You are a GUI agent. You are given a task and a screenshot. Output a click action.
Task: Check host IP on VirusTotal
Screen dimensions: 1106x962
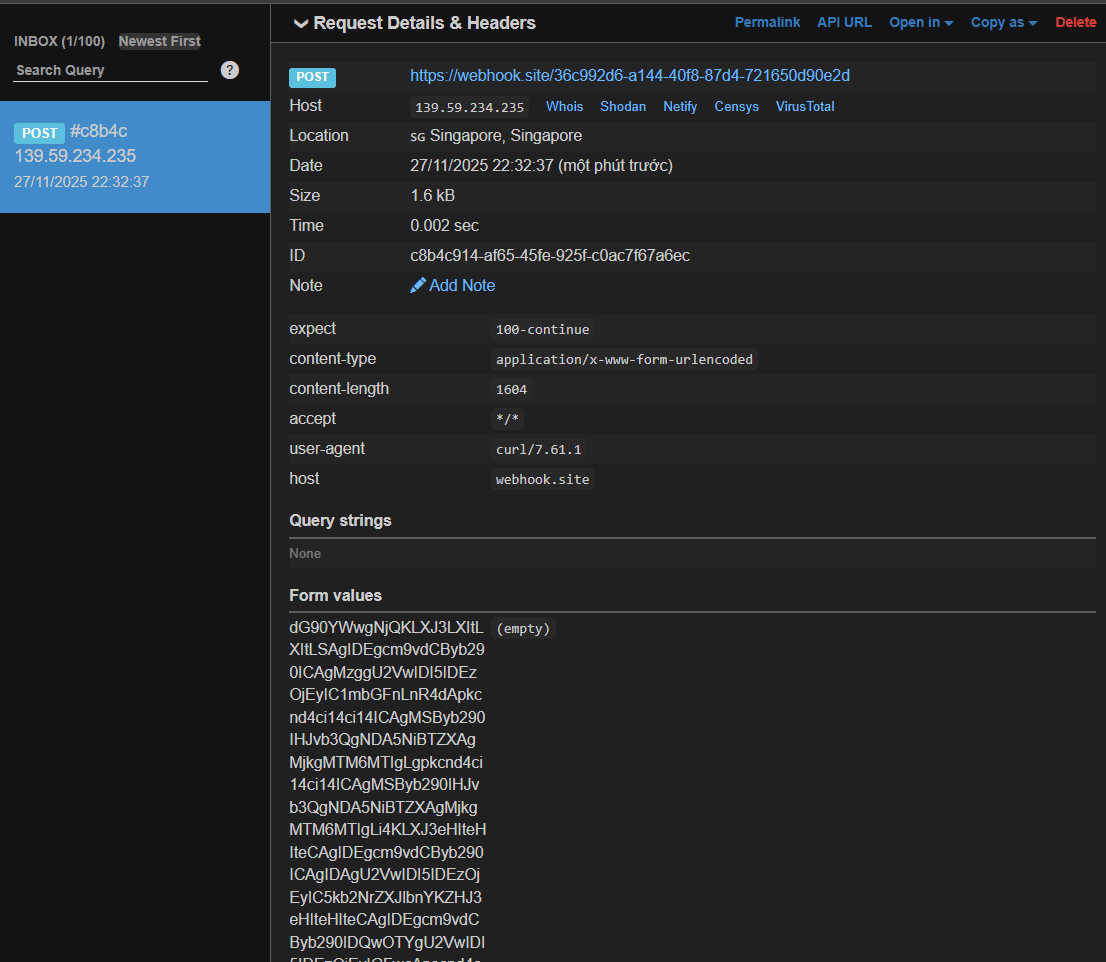(x=804, y=107)
